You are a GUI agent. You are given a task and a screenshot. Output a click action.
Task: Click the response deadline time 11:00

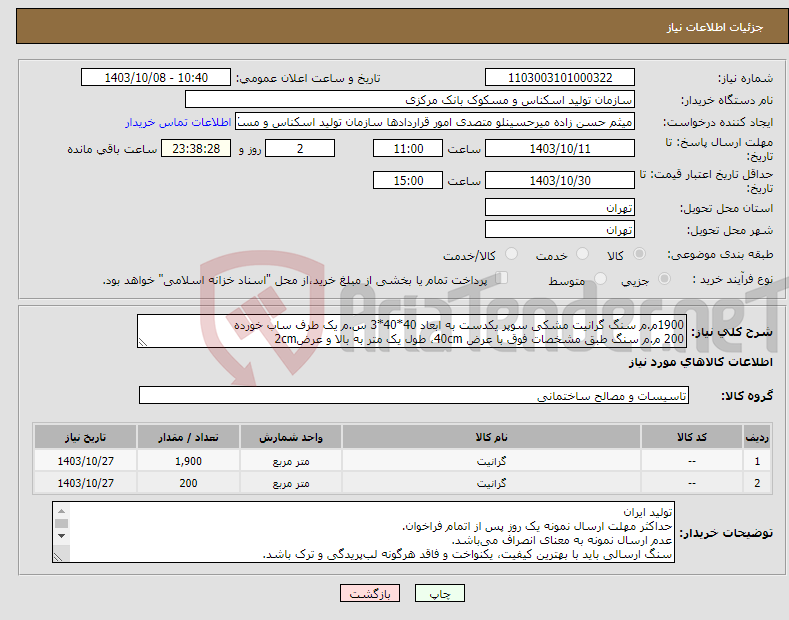pos(408,148)
